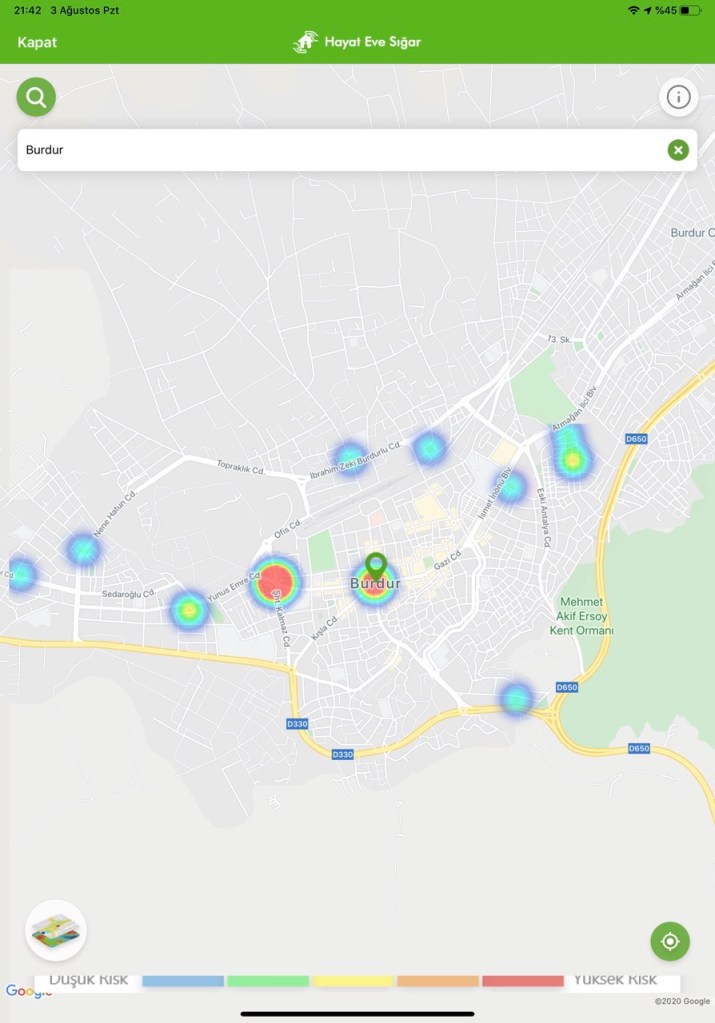715x1023 pixels.
Task: Select the blue low-risk legend swatch
Action: 183,981
